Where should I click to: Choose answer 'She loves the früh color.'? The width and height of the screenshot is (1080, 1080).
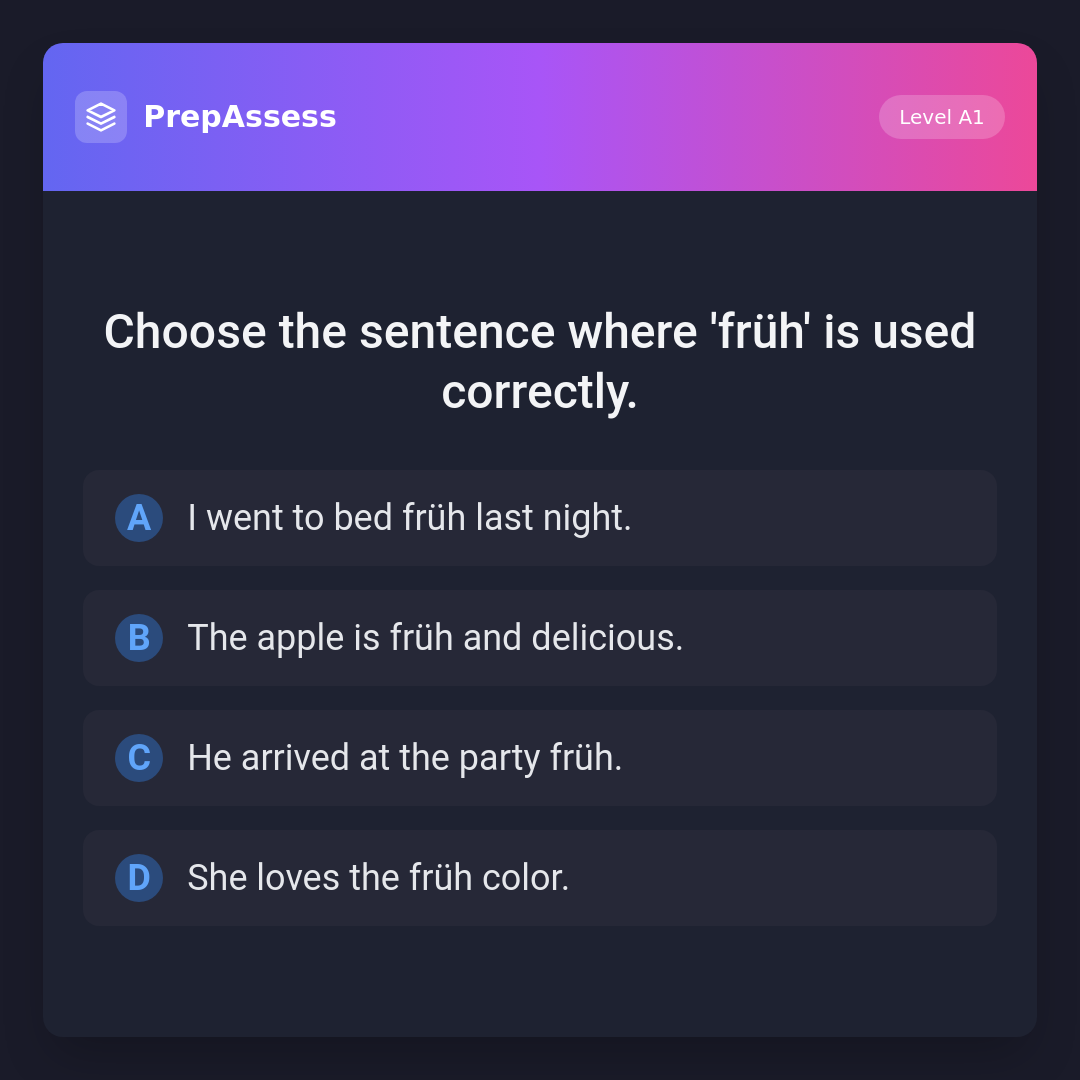pyautogui.click(x=378, y=878)
